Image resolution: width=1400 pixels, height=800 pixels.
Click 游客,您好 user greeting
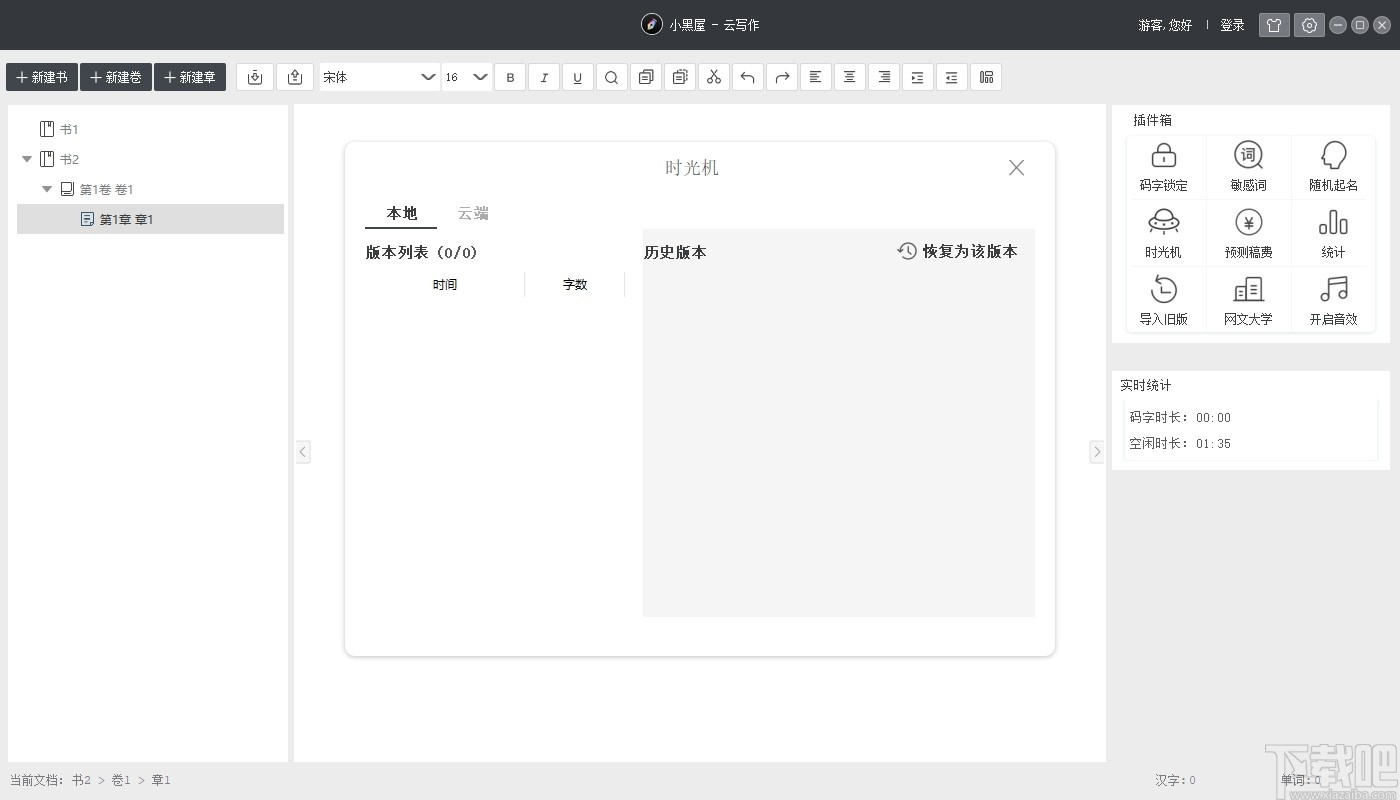[1165, 25]
